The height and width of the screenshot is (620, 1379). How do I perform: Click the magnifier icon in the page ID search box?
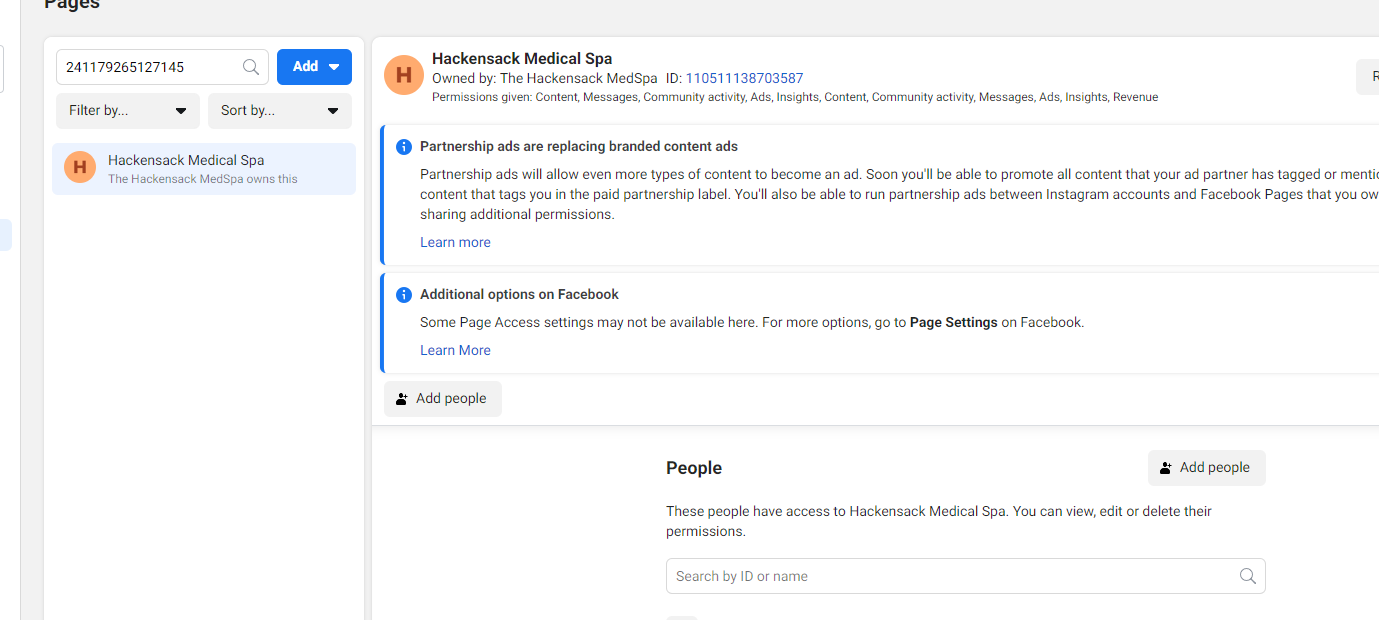tap(251, 67)
